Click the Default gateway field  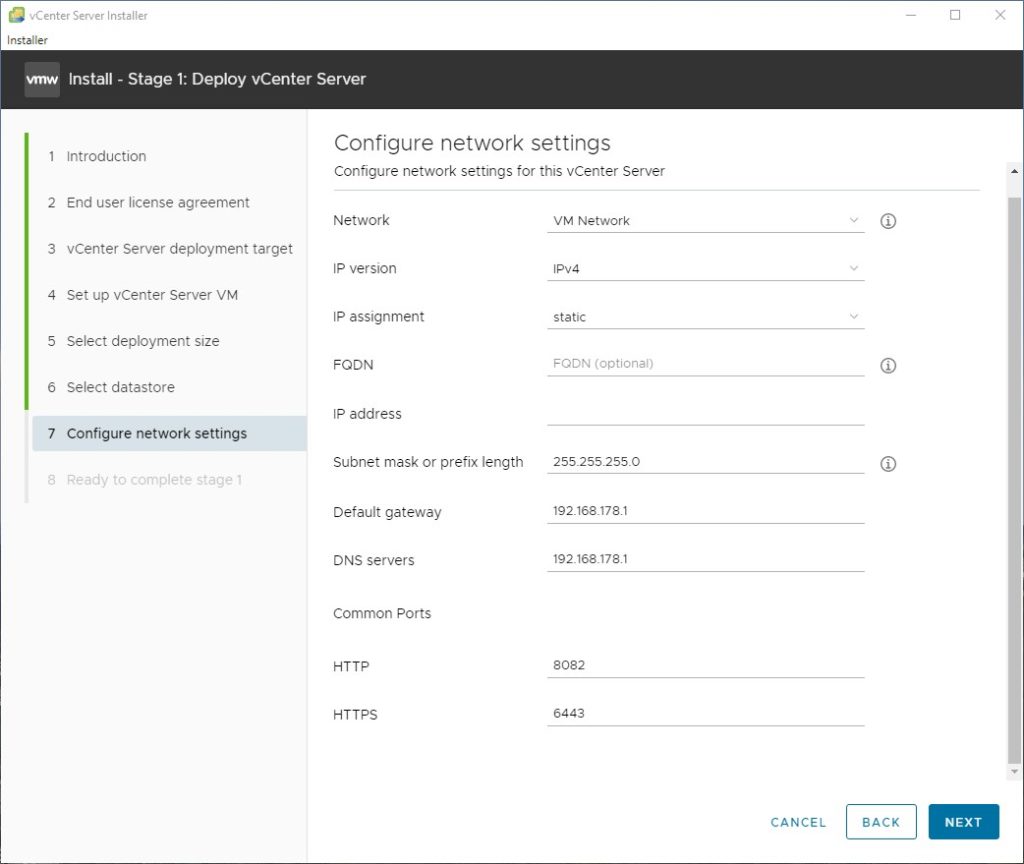click(705, 511)
